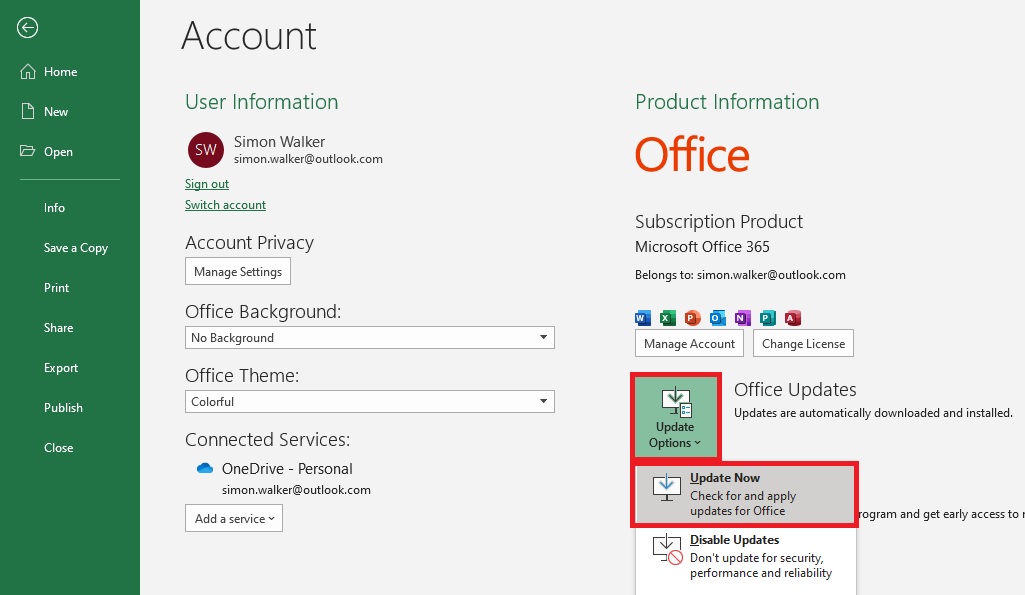Click the Office Updates heading
This screenshot has width=1025, height=595.
[795, 389]
